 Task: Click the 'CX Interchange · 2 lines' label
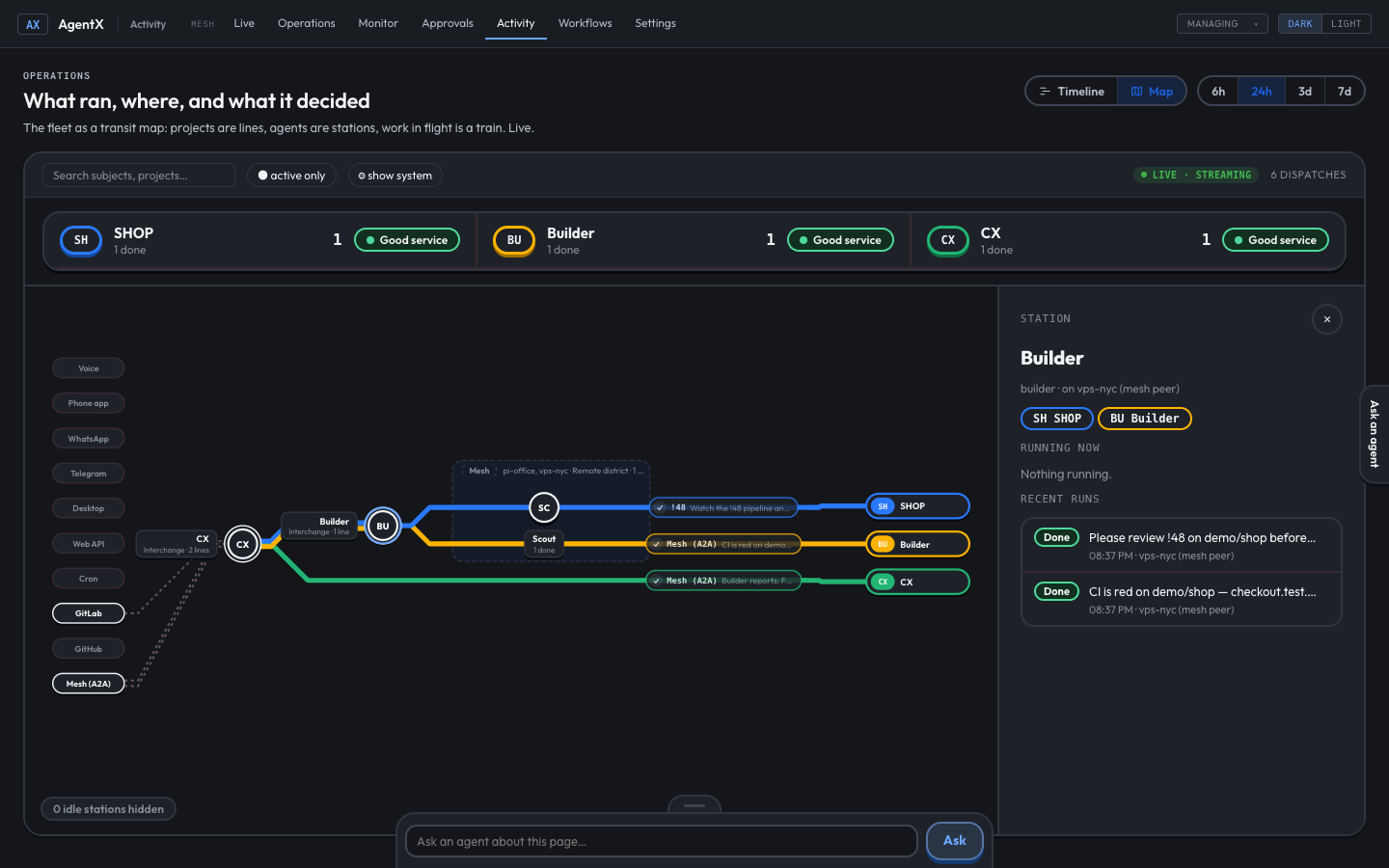[176, 544]
